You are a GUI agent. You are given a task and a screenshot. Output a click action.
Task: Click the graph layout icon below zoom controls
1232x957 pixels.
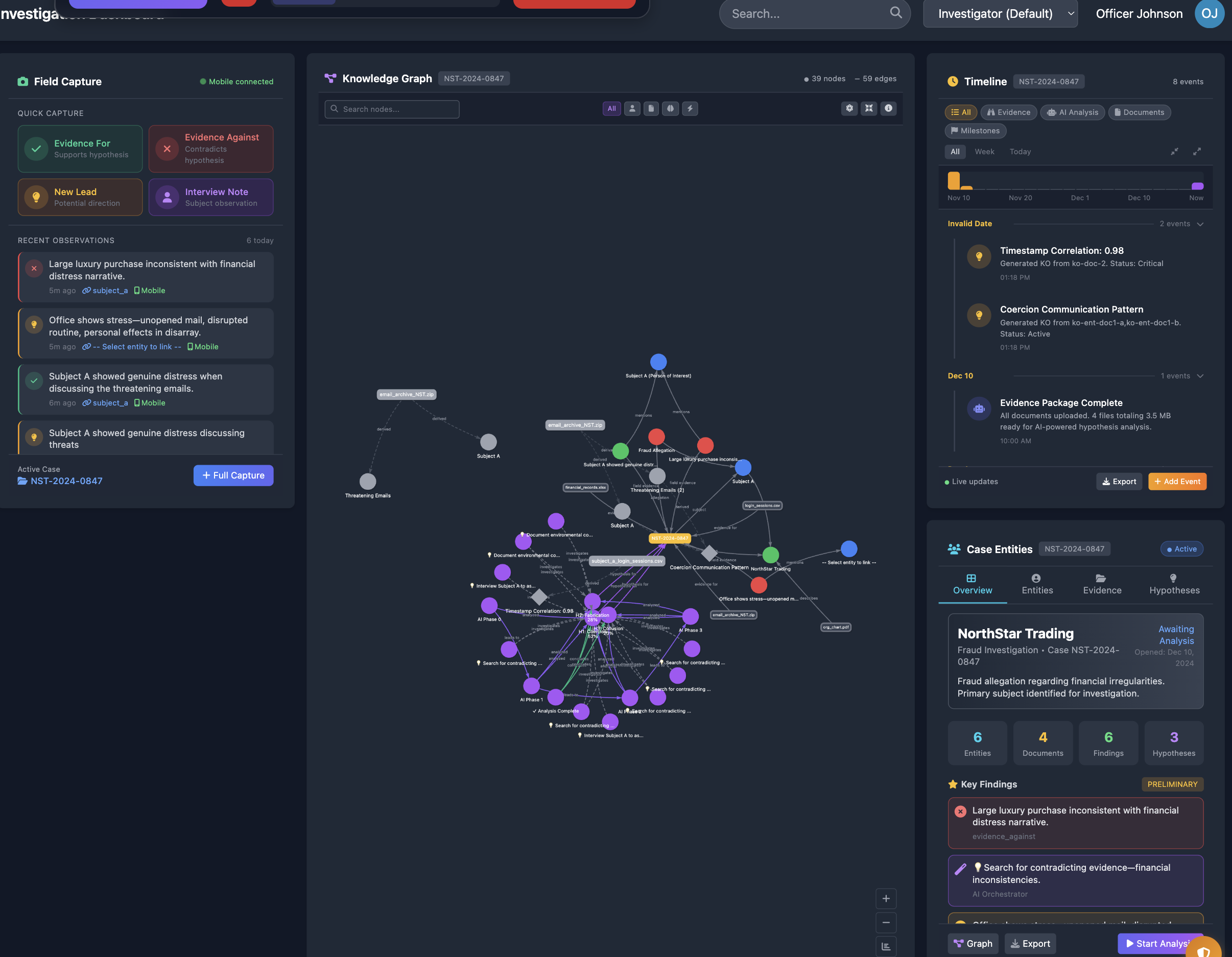point(886,946)
